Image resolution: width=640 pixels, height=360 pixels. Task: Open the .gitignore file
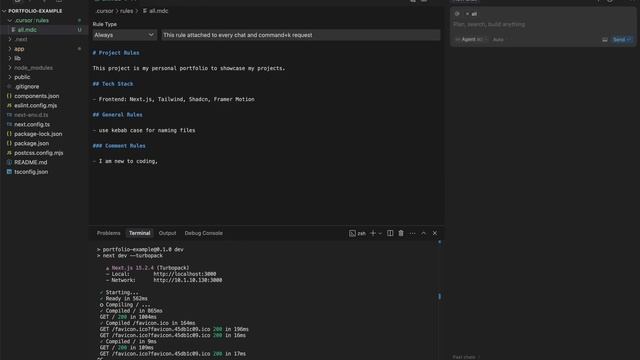coord(27,87)
